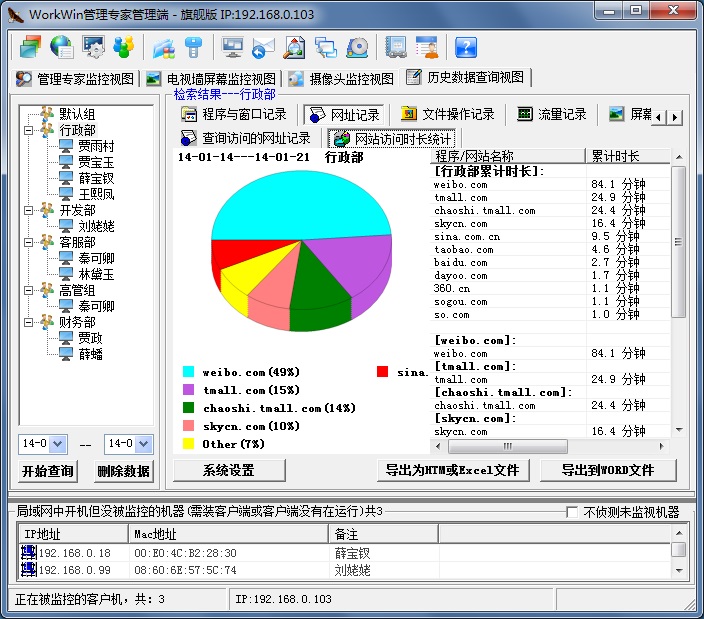This screenshot has height=619, width=704.
Task: Click computer icon next to 贾雨村
Action: point(66,145)
